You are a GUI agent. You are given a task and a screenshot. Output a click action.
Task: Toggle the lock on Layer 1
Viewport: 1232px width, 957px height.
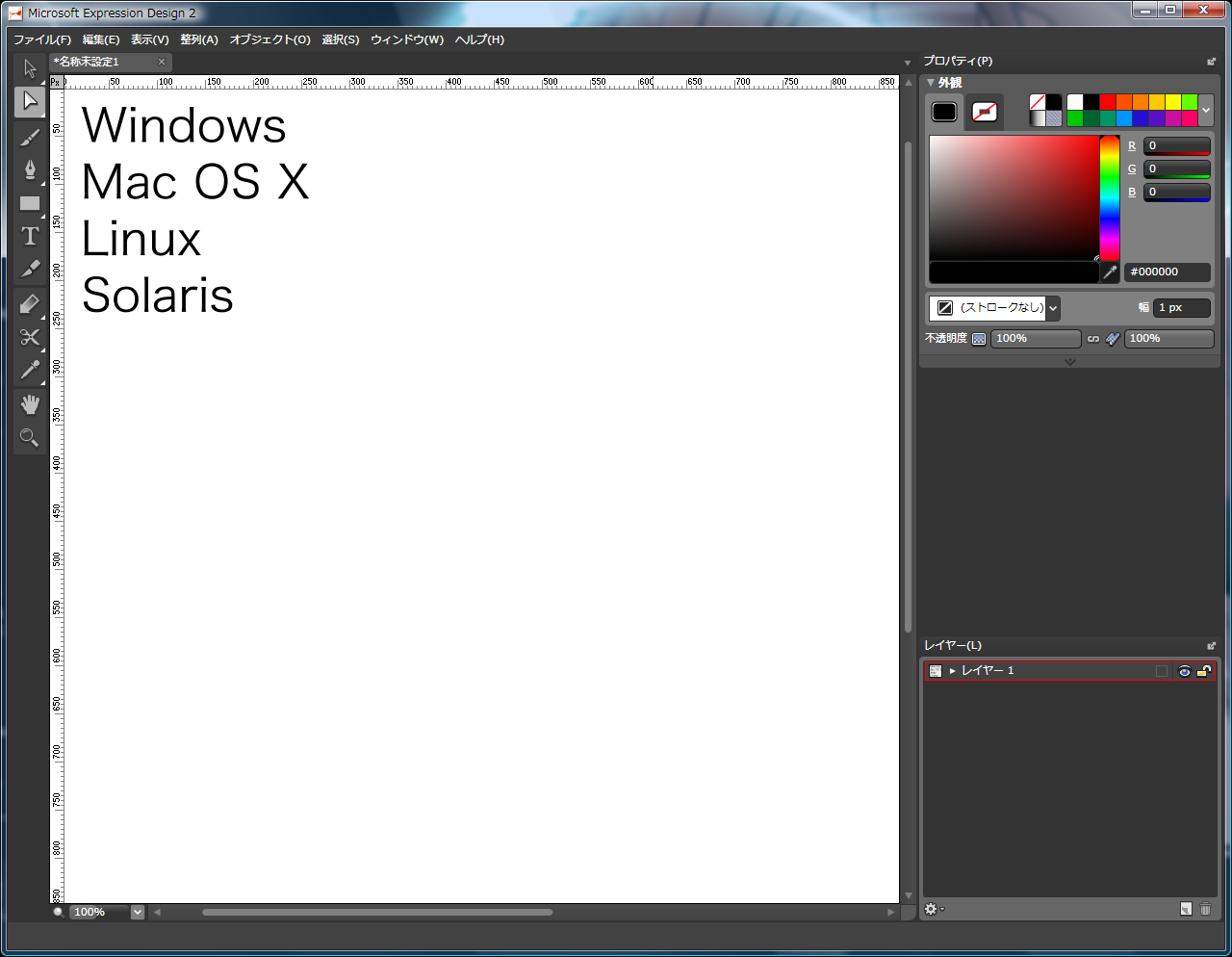click(1203, 671)
